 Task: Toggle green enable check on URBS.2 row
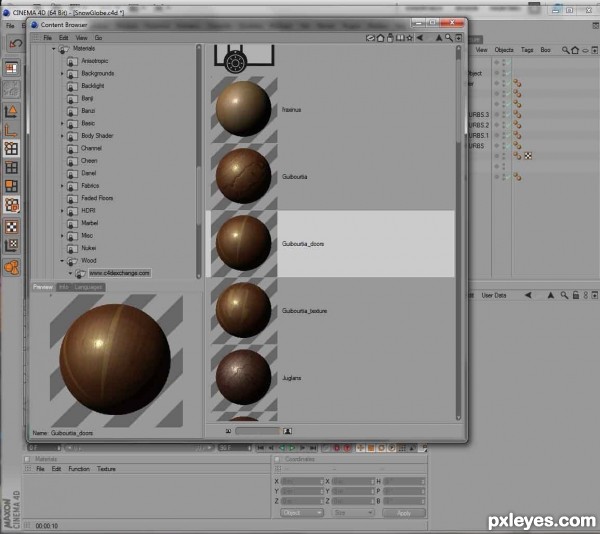point(507,125)
